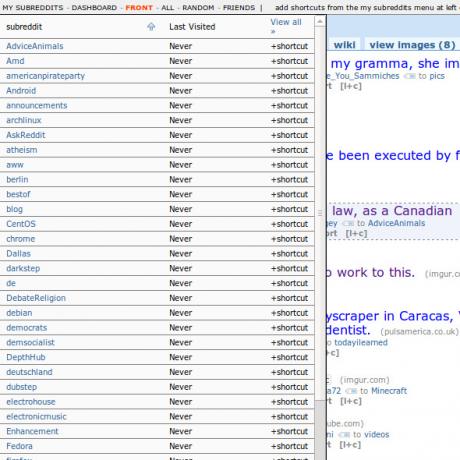Image resolution: width=460 pixels, height=460 pixels.
Task: Click the user tag icon beside 'to pics'
Action: (410, 76)
